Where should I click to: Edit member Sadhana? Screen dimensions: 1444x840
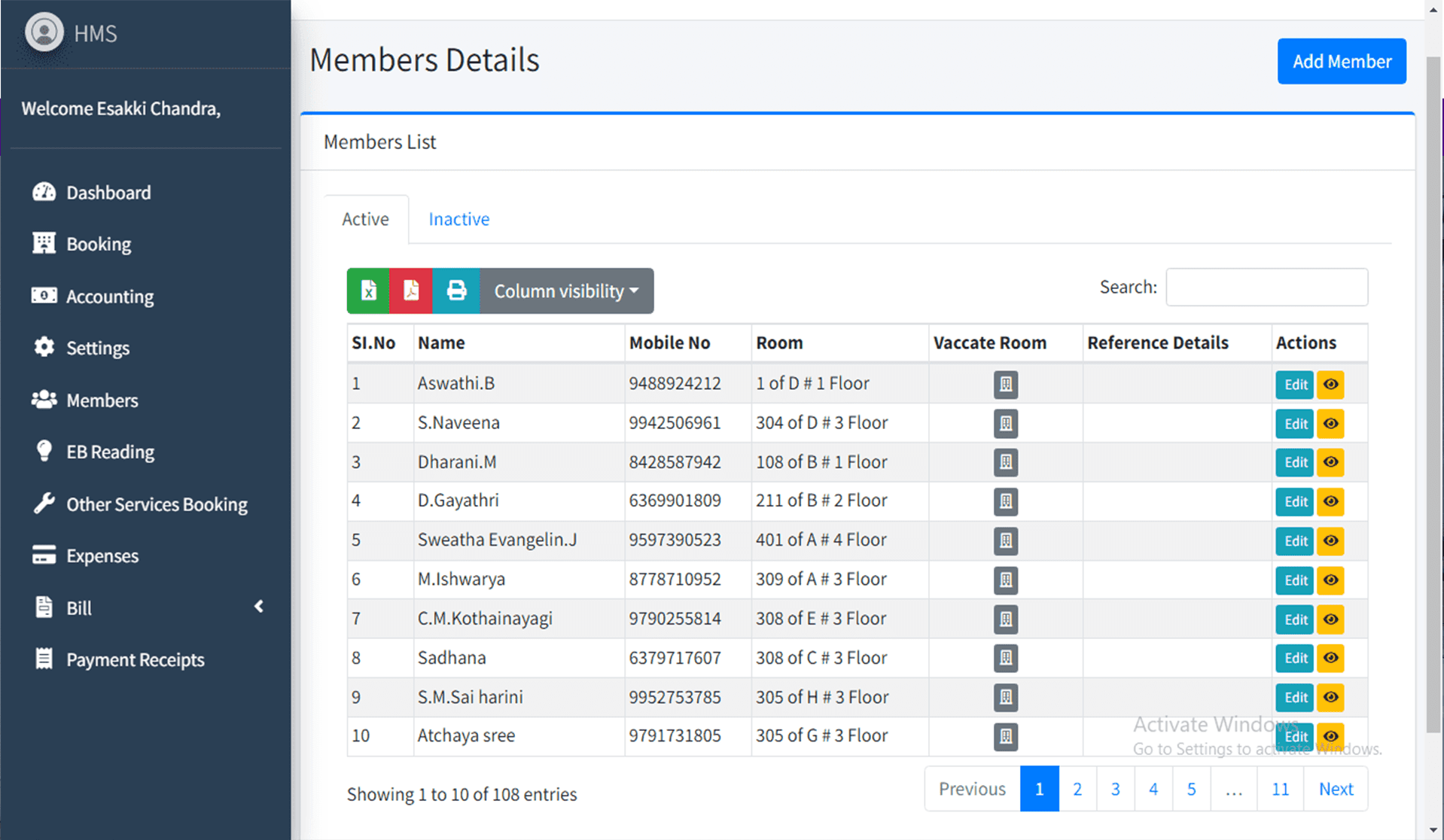click(1295, 658)
